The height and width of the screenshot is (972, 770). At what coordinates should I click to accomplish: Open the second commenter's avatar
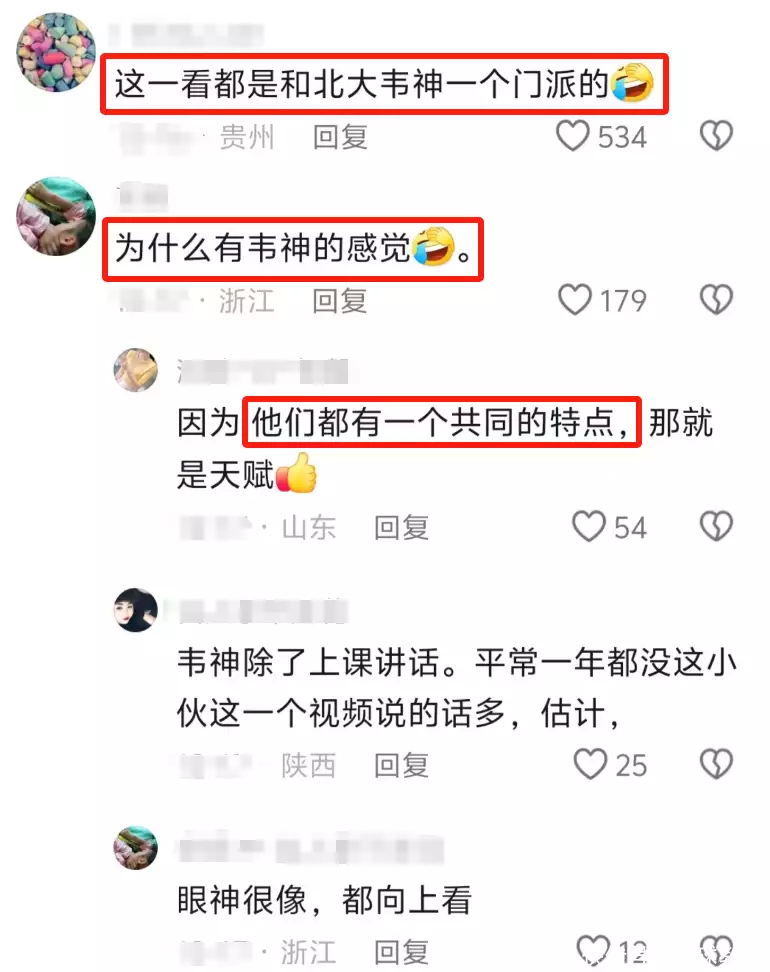[x=56, y=216]
